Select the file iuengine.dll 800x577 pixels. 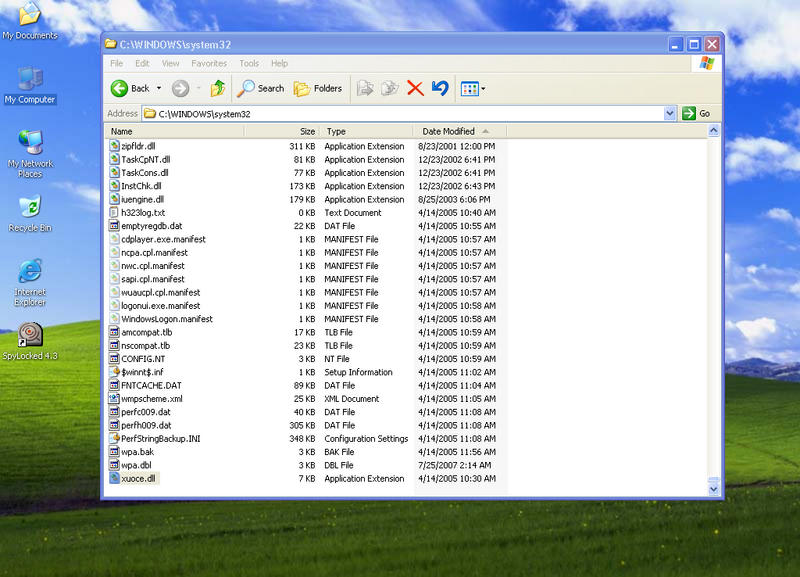142,199
